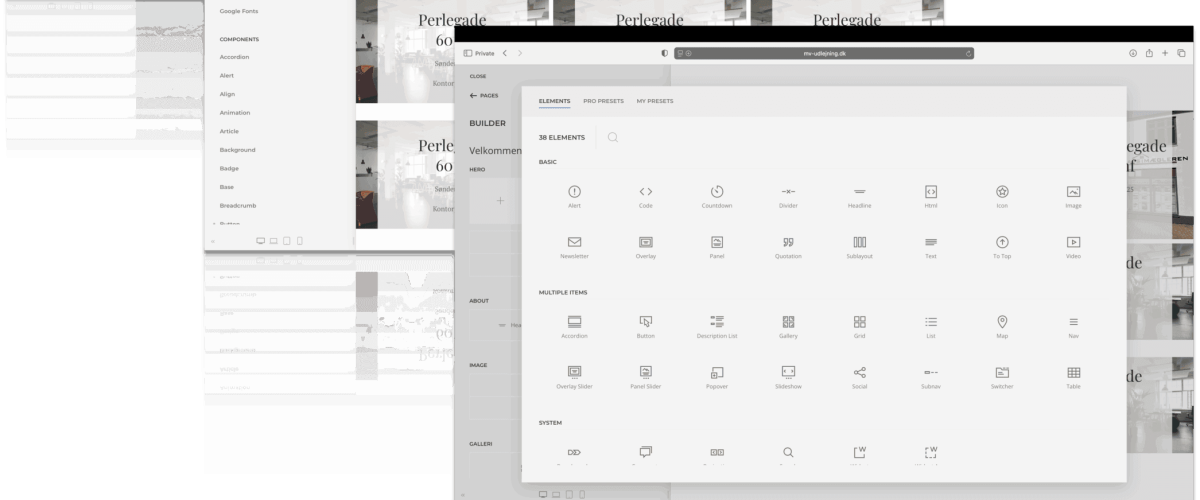Click the Safari address bar
1200x500 pixels.
tap(823, 52)
